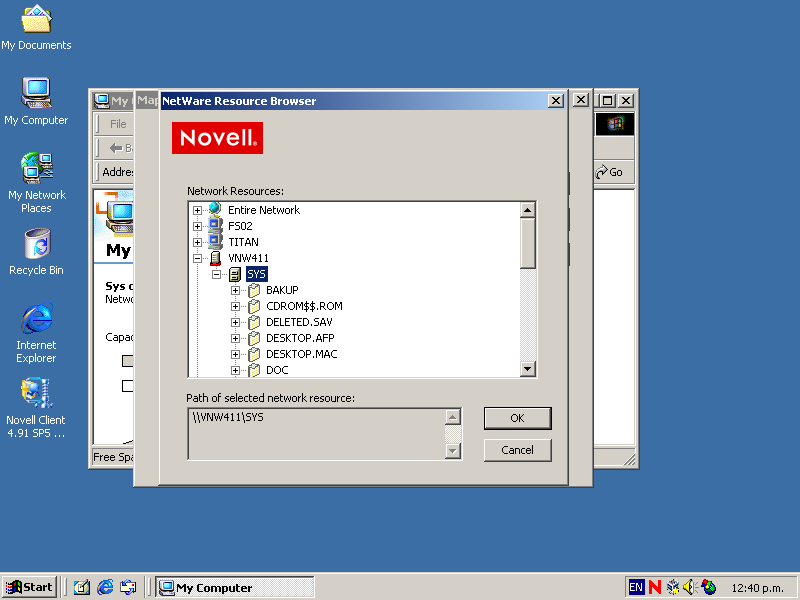Expand the Entire Network node
Image resolution: width=800 pixels, height=600 pixels.
click(197, 210)
